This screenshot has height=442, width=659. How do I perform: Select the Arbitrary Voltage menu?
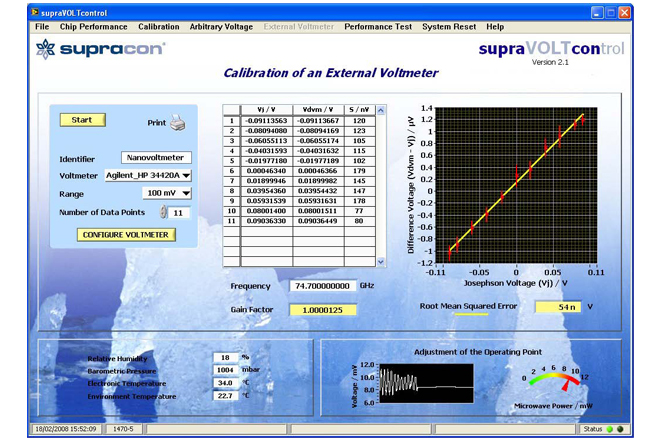point(221,27)
